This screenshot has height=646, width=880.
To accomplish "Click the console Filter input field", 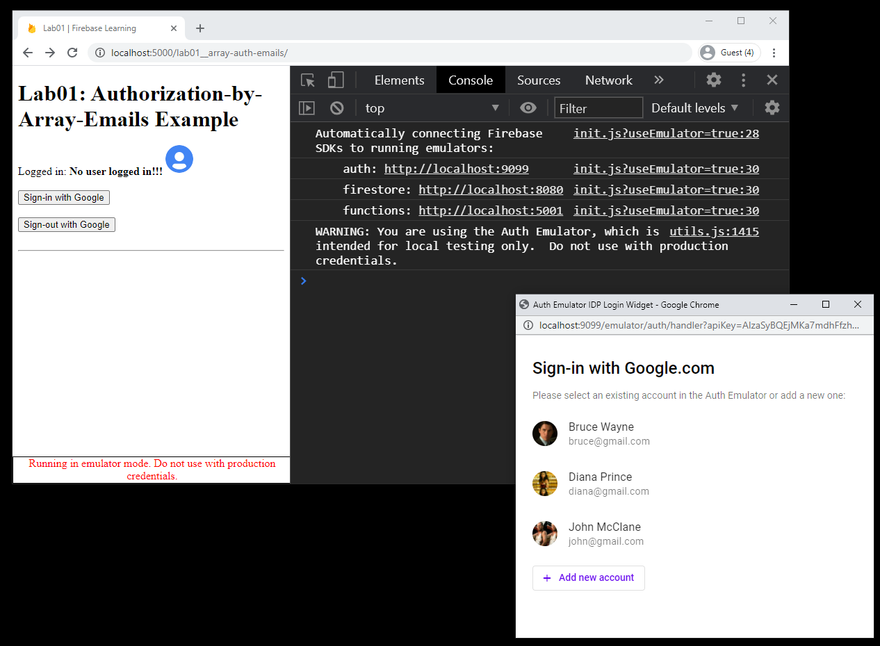I will coord(598,108).
